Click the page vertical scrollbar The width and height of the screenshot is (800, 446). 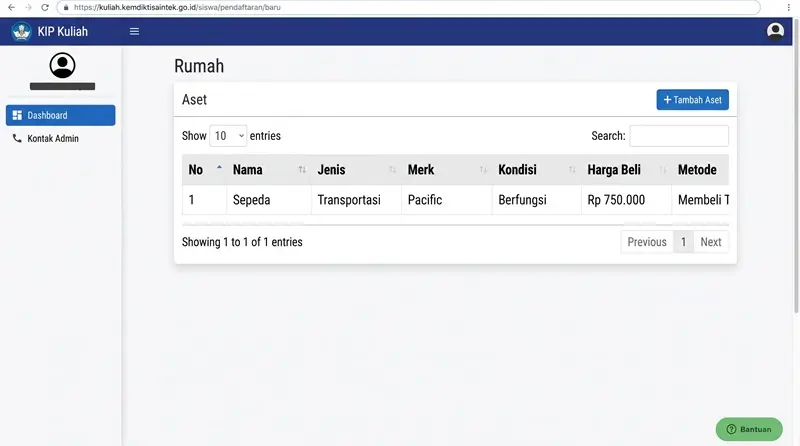tap(796, 166)
